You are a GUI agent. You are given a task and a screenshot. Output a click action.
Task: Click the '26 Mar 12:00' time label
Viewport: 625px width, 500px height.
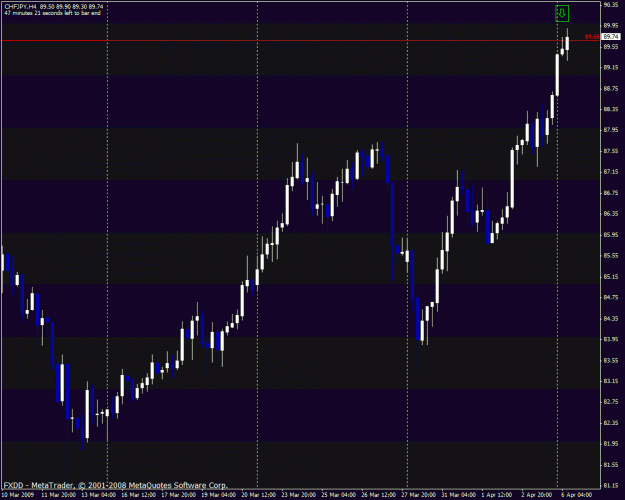pos(378,495)
